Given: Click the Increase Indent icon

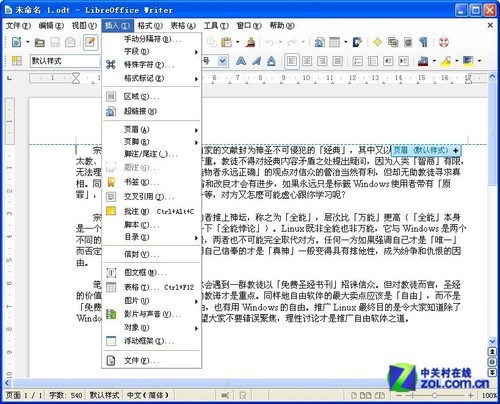Looking at the screenshot, I should coord(403,61).
